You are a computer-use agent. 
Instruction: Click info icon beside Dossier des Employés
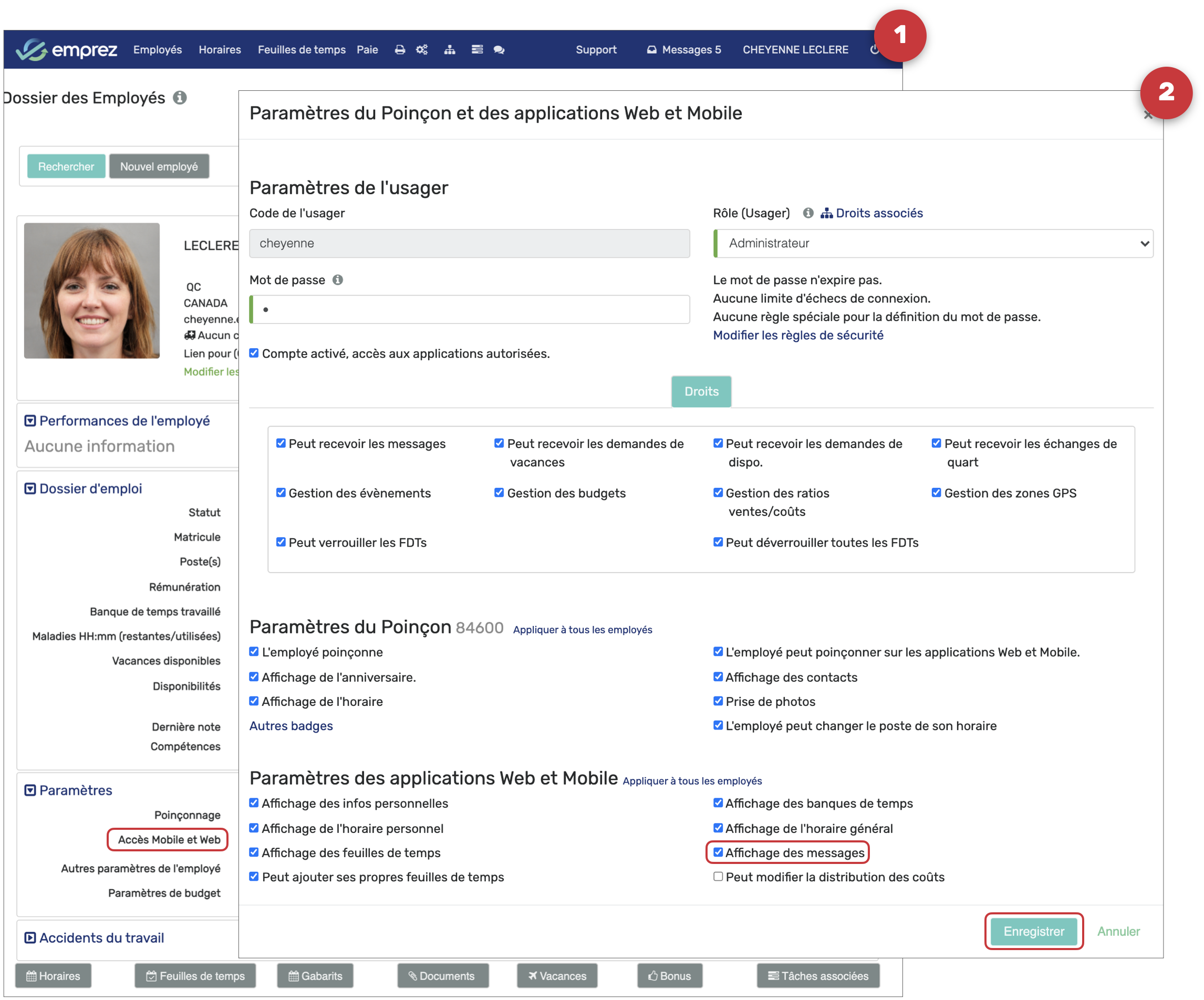click(x=180, y=98)
